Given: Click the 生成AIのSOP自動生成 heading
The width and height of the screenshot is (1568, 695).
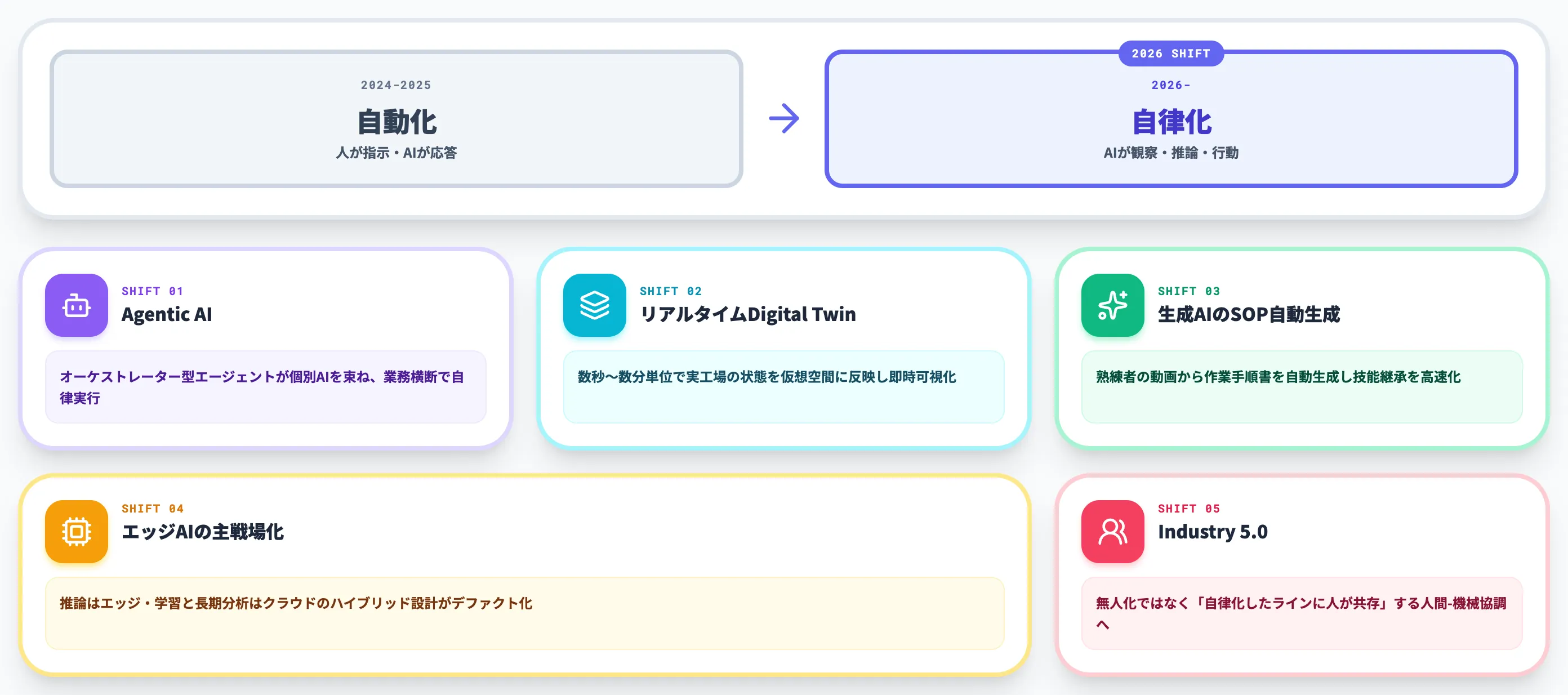Looking at the screenshot, I should pos(1249,314).
